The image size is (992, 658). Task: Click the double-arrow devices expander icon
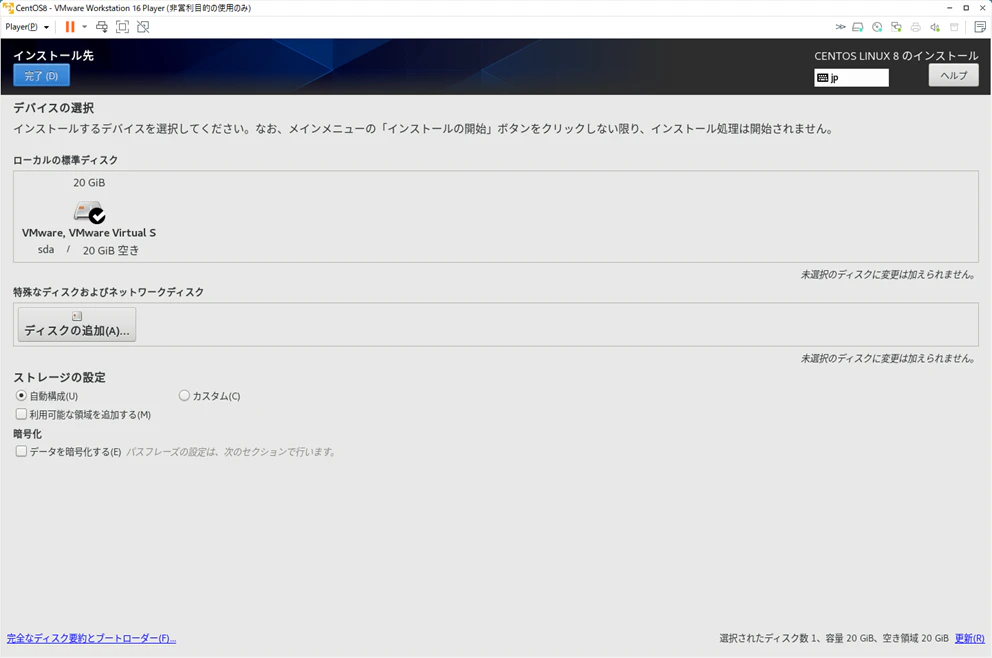coord(840,27)
